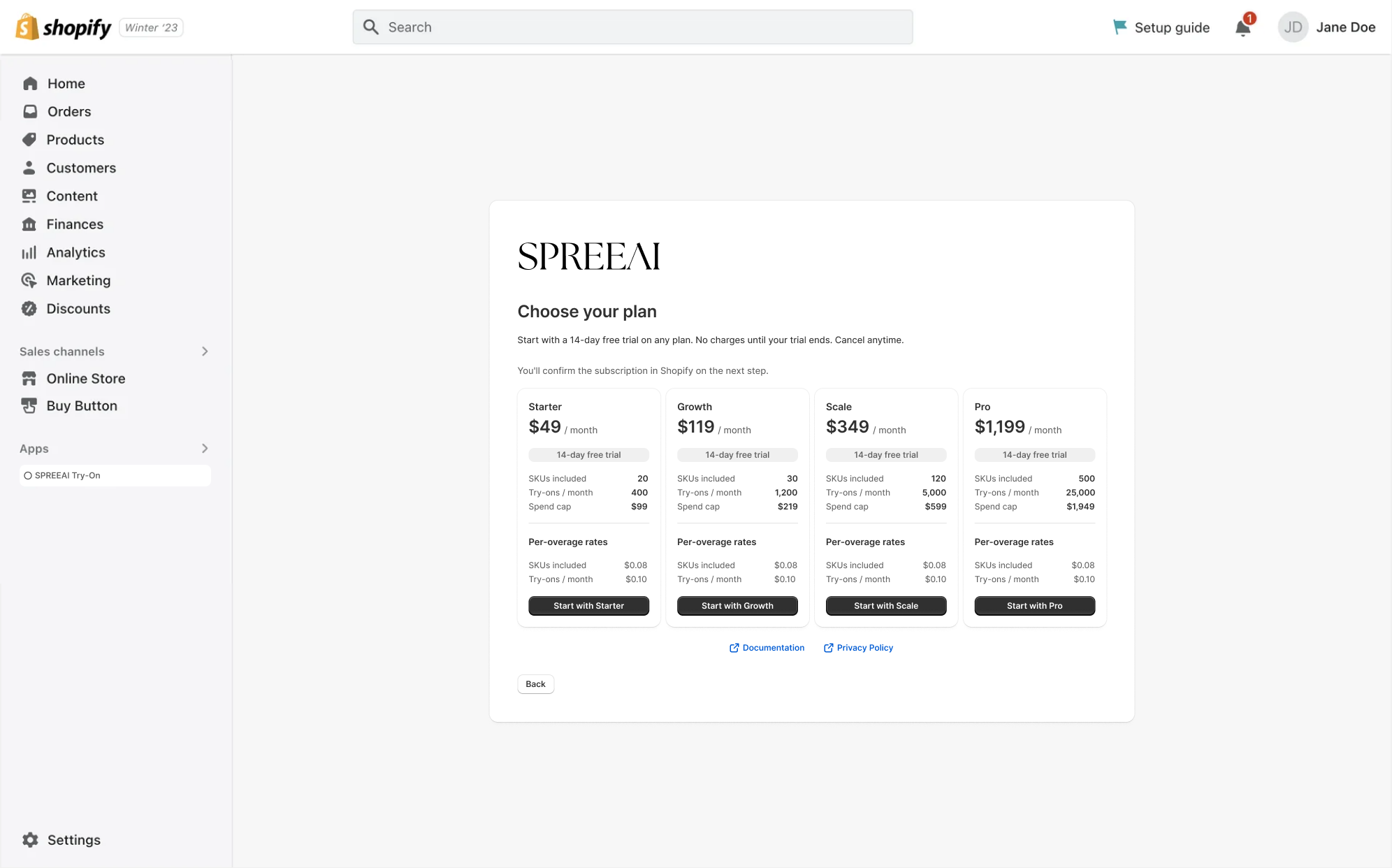Open the Privacy Policy link

tap(865, 648)
